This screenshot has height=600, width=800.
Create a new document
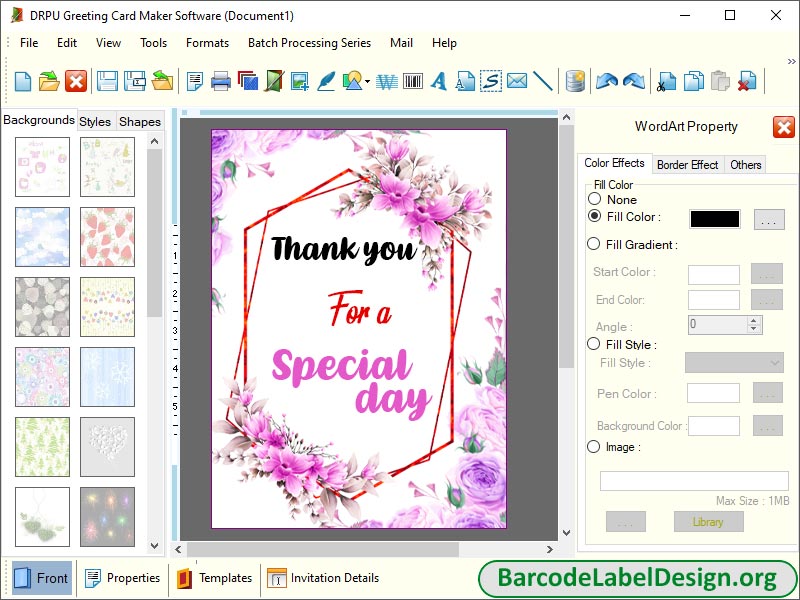point(21,82)
